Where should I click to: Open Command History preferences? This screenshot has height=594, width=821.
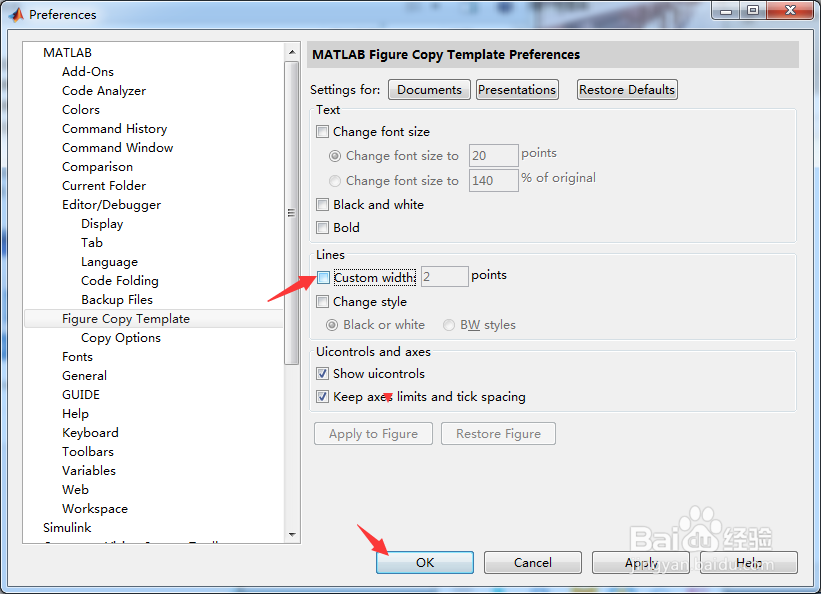pos(115,129)
